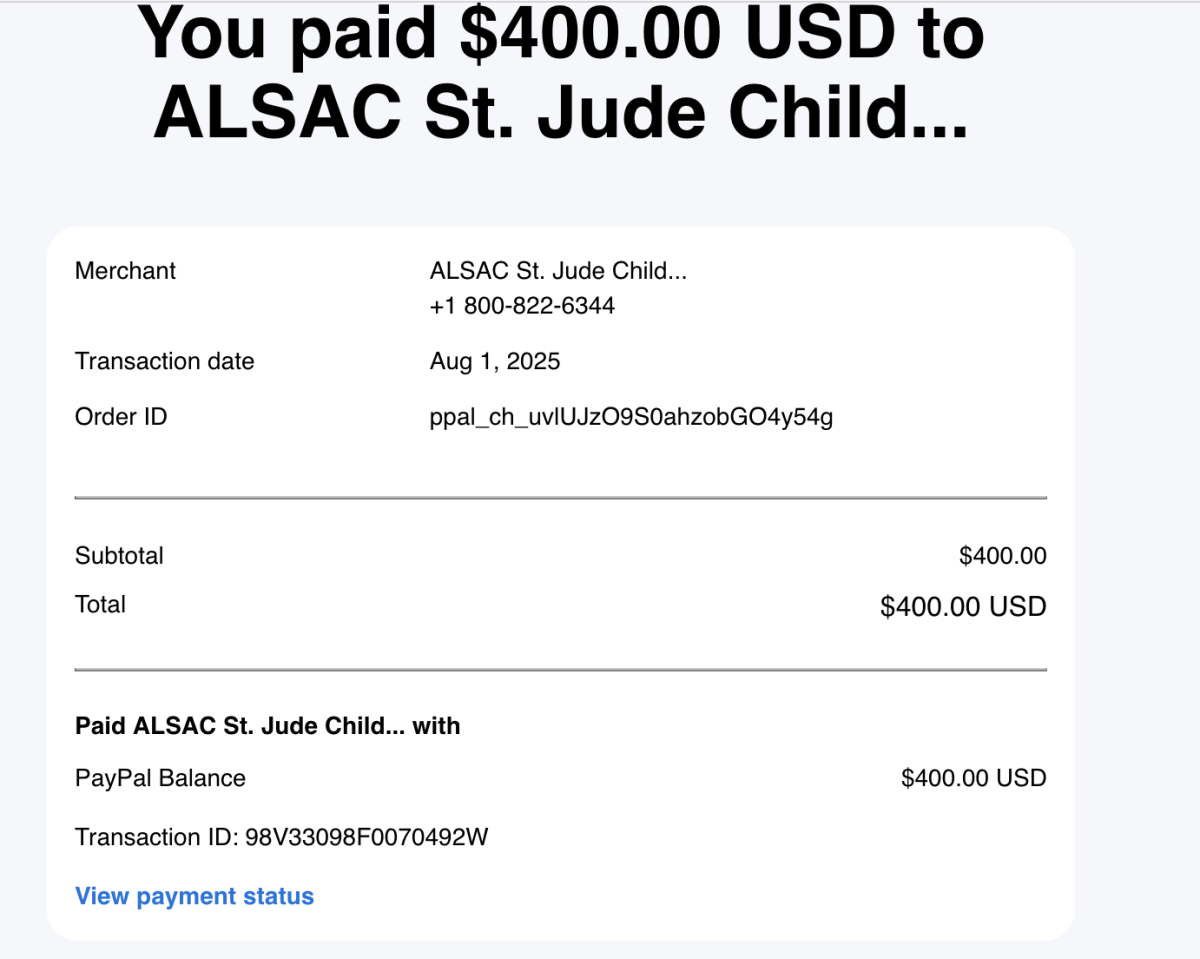Click the Aug 1, 2025 transaction date
Image resolution: width=1200 pixels, height=959 pixels.
tap(495, 362)
